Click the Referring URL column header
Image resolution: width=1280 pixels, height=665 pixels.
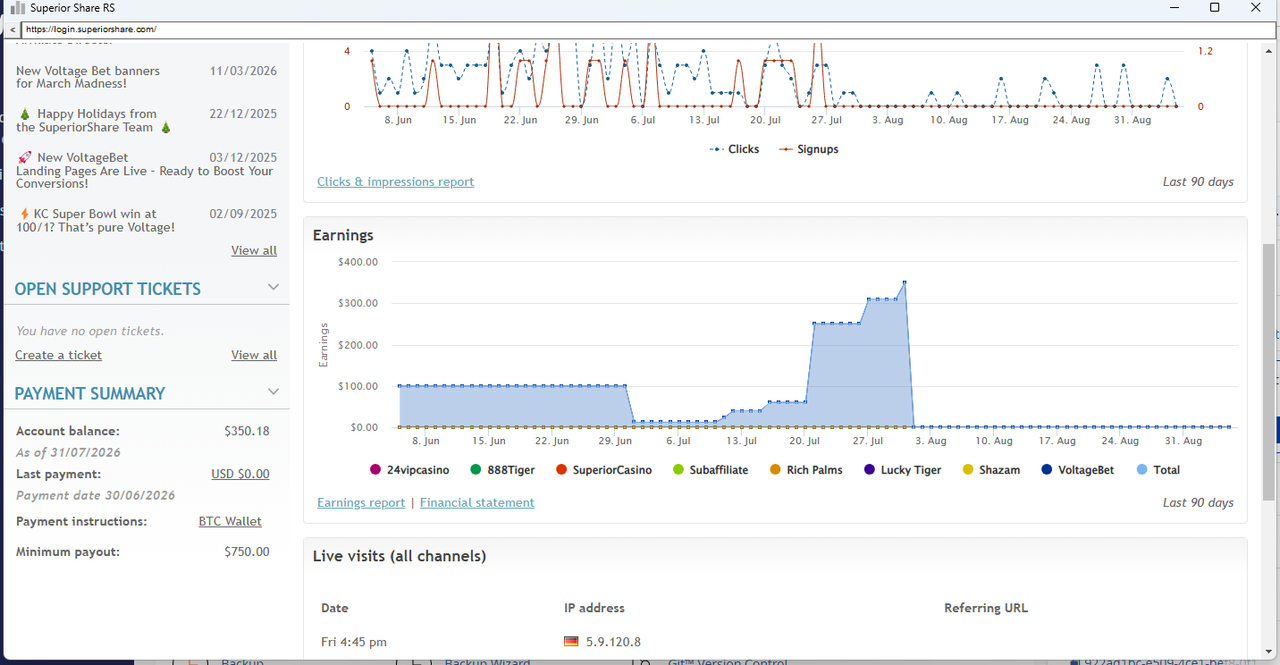(x=986, y=608)
